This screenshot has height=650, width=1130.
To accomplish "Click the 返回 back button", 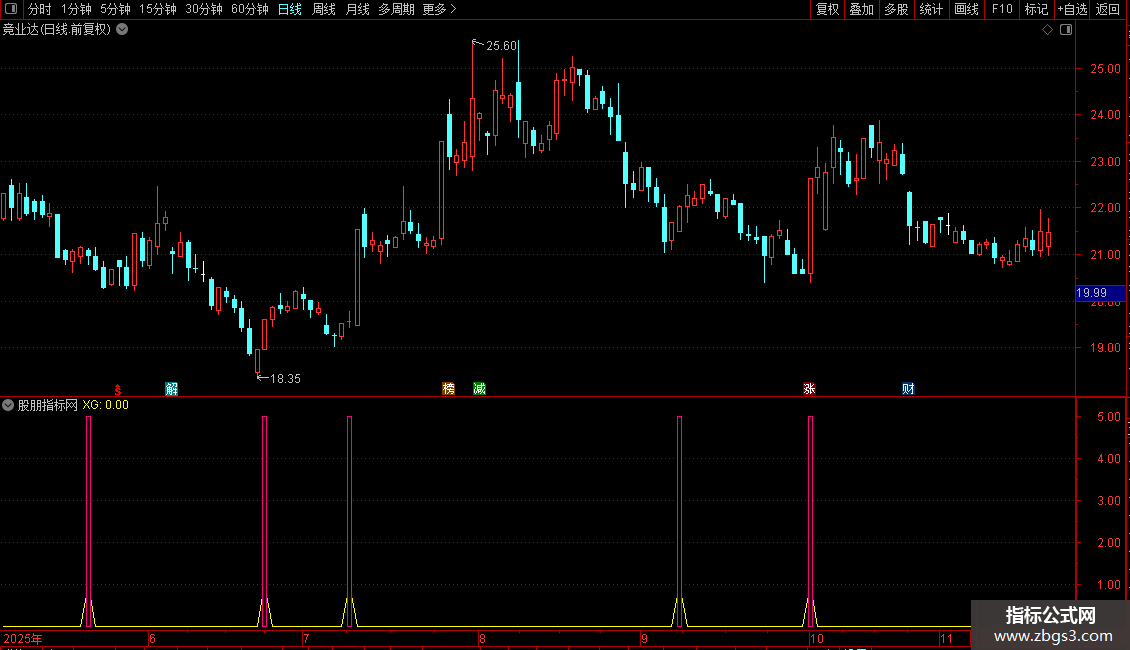I will coord(1108,9).
